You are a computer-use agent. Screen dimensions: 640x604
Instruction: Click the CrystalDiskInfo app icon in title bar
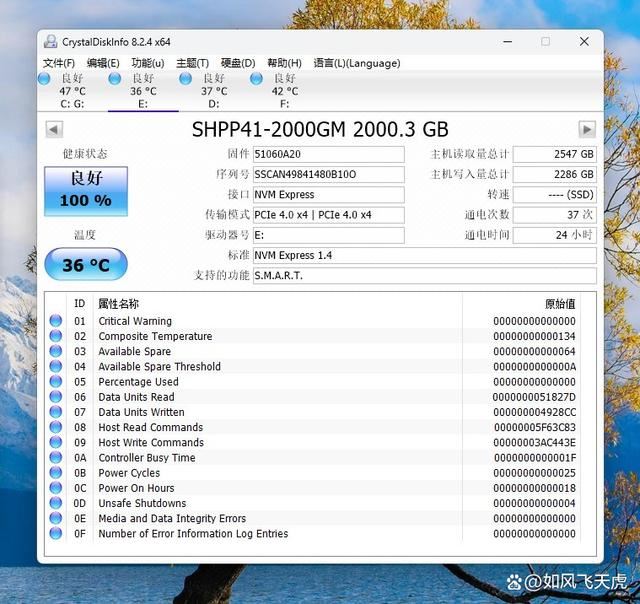pyautogui.click(x=50, y=42)
